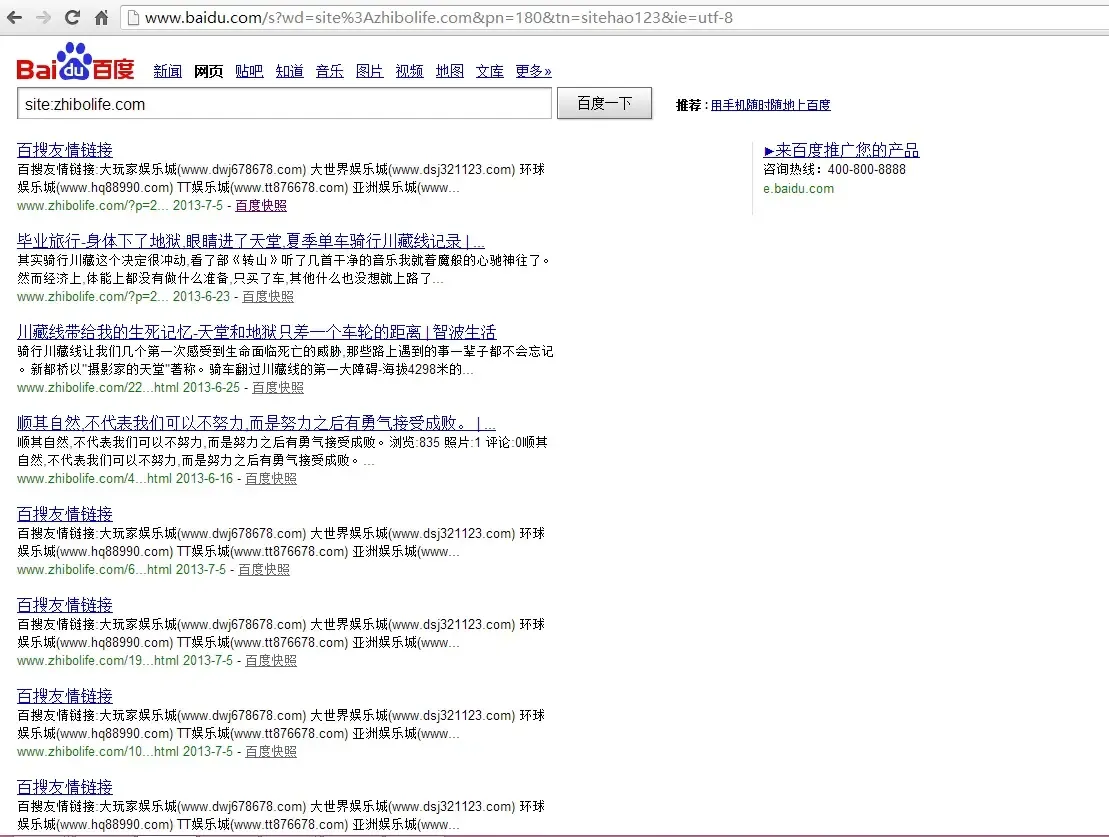Open 来百度推广您的产品 ad link

[x=842, y=150]
